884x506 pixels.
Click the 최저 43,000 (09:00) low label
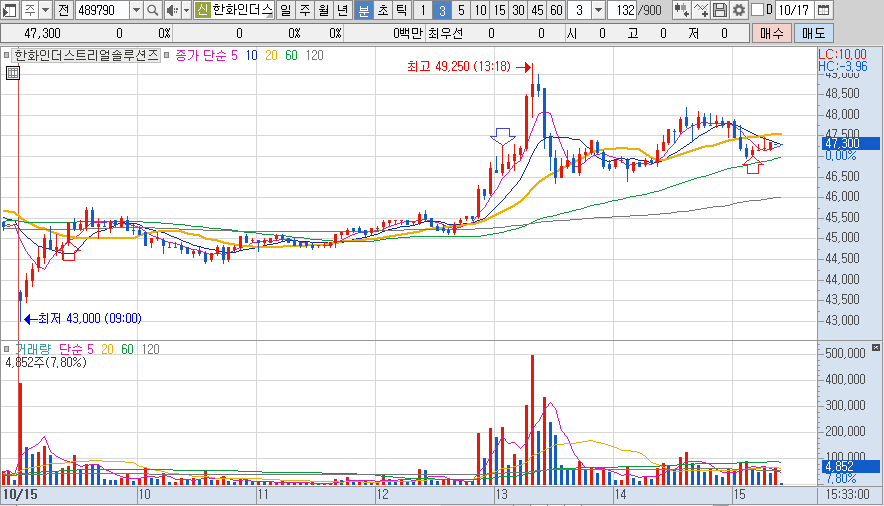coord(90,318)
